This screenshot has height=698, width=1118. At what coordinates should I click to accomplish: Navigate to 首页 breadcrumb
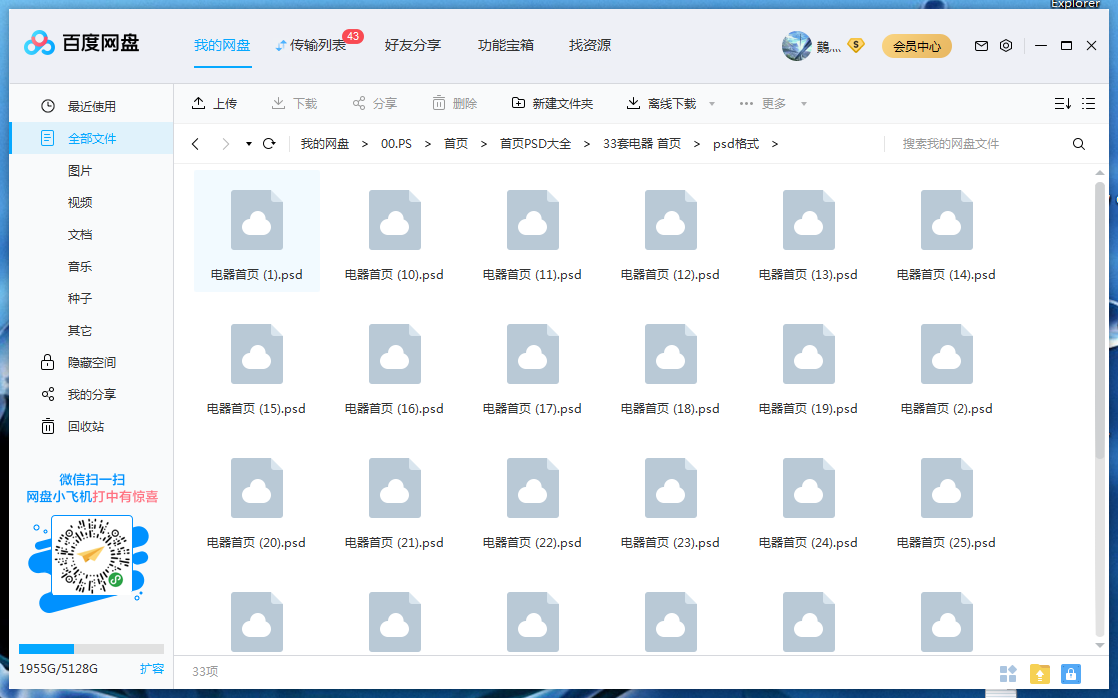click(x=456, y=144)
